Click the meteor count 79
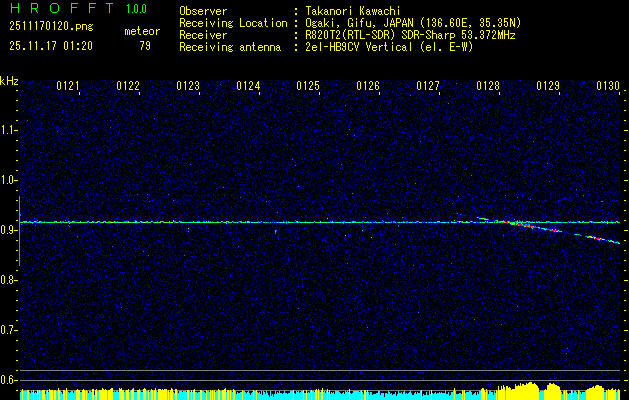The height and width of the screenshot is (400, 629). click(x=145, y=46)
